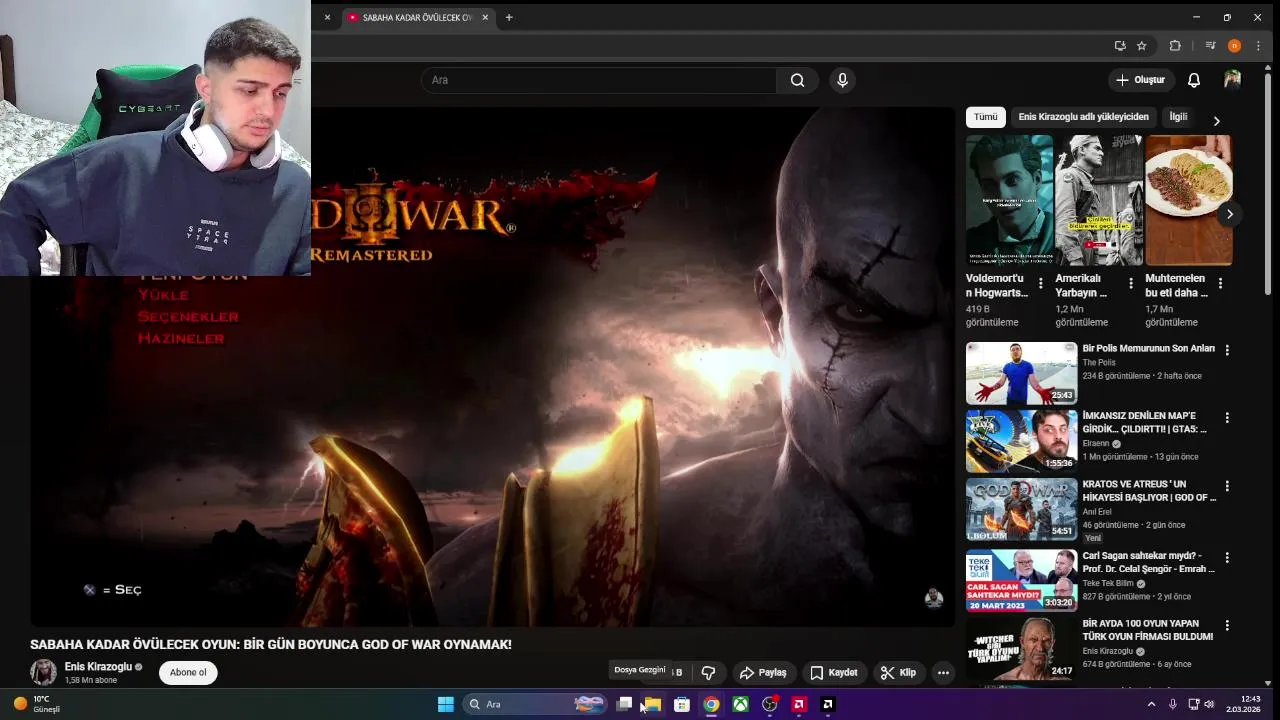Open the Chrome profile orange avatar
The image size is (1280, 720).
point(1234,46)
